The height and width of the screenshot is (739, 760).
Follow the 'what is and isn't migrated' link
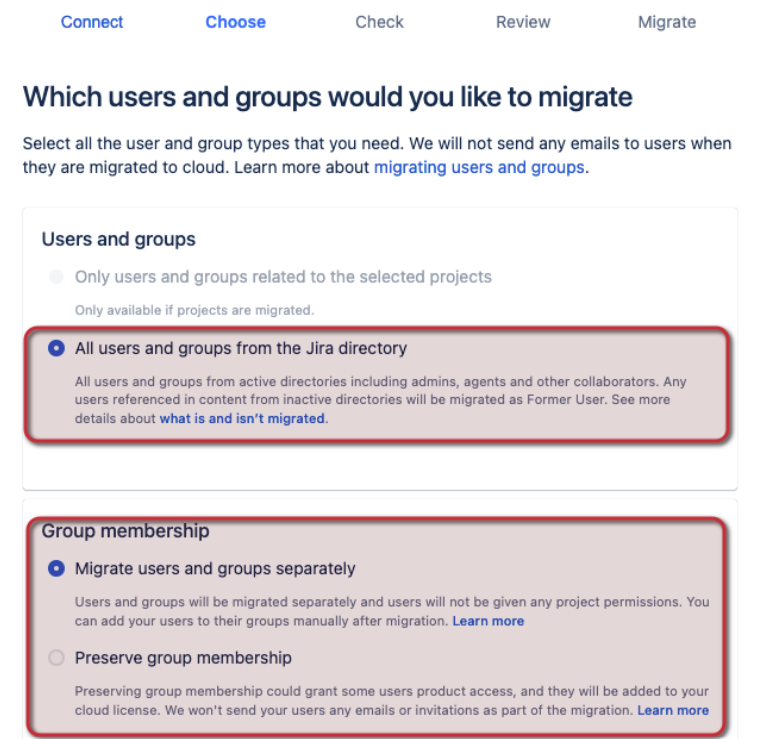pos(242,418)
